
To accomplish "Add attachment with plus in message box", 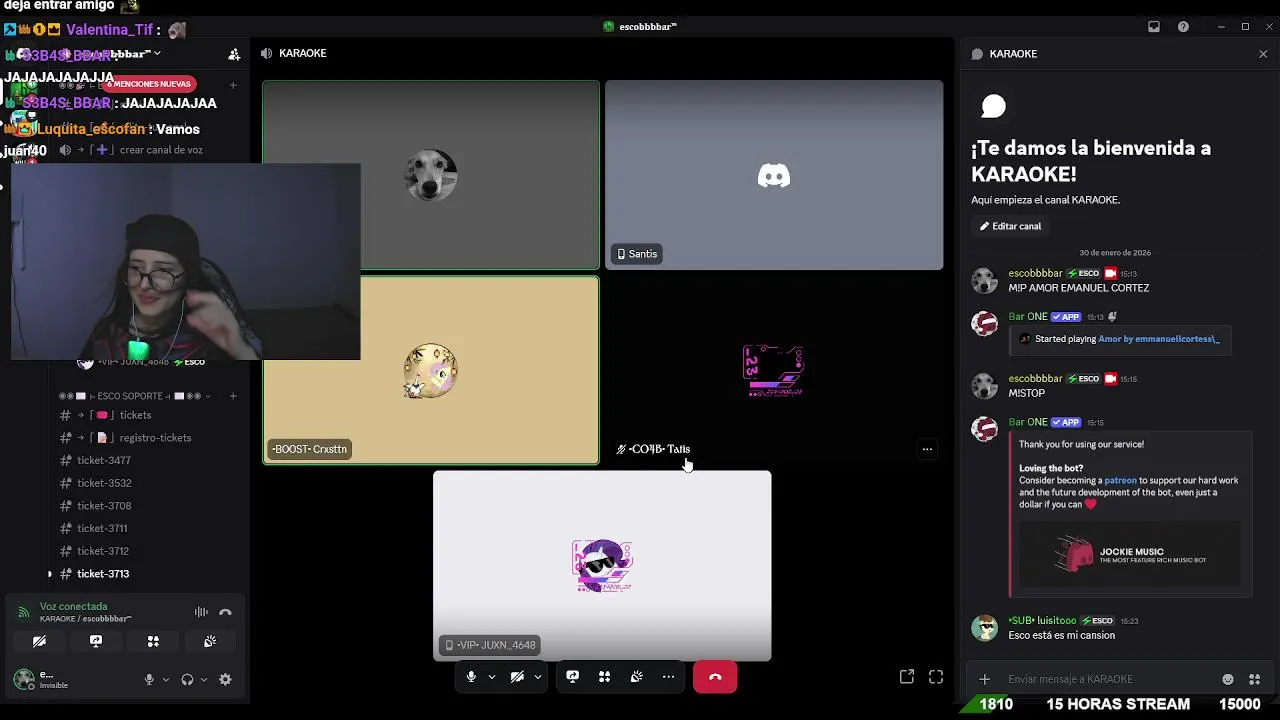I will tap(985, 679).
